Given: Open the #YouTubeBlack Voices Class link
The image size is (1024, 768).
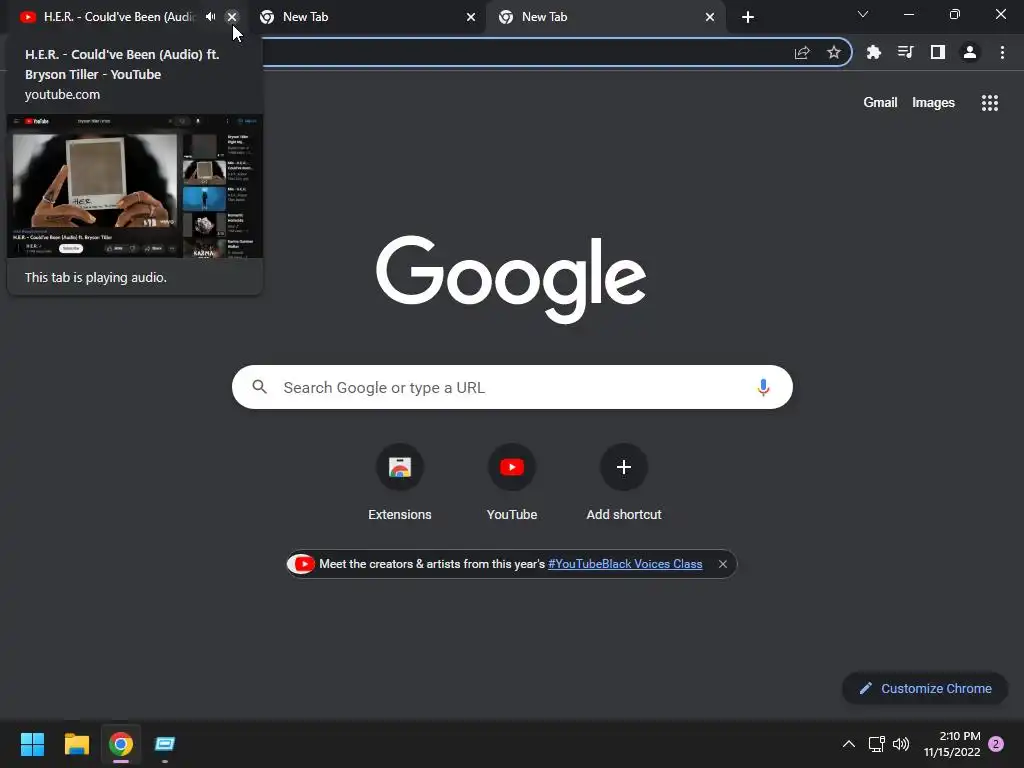Looking at the screenshot, I should (x=625, y=564).
